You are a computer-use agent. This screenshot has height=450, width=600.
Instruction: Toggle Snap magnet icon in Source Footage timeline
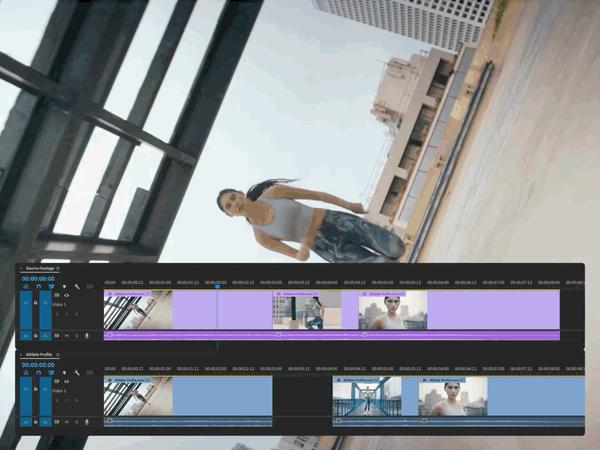(39, 286)
